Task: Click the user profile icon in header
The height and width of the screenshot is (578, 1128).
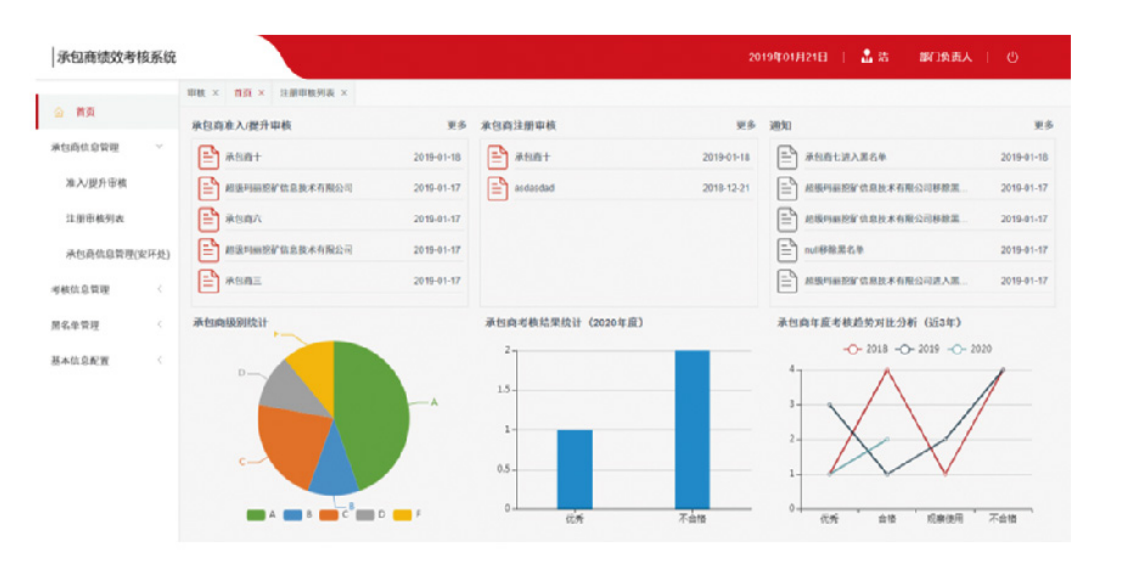Action: click(867, 57)
